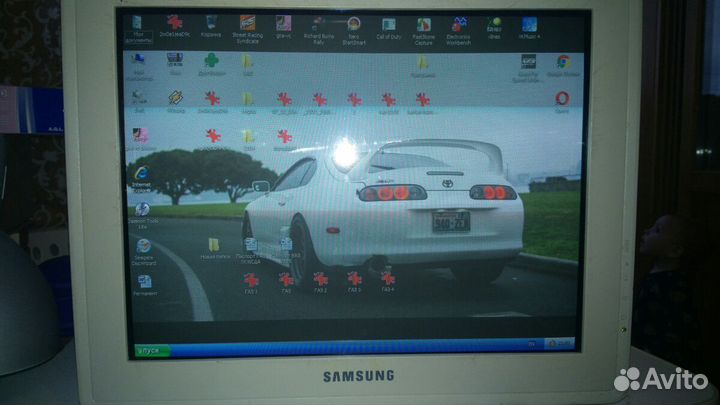
Task: Open the Daemon Tools Lite shortcut
Action: click(x=142, y=215)
